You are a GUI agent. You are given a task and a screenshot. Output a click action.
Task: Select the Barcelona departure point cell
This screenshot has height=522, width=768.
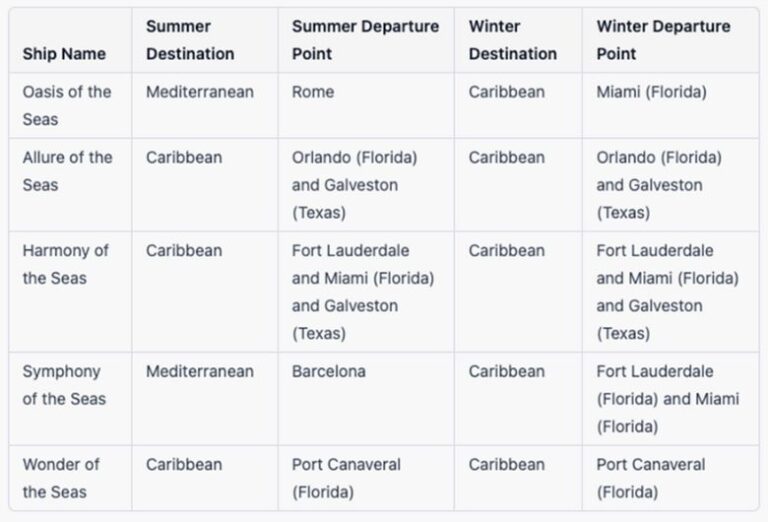pyautogui.click(x=329, y=371)
